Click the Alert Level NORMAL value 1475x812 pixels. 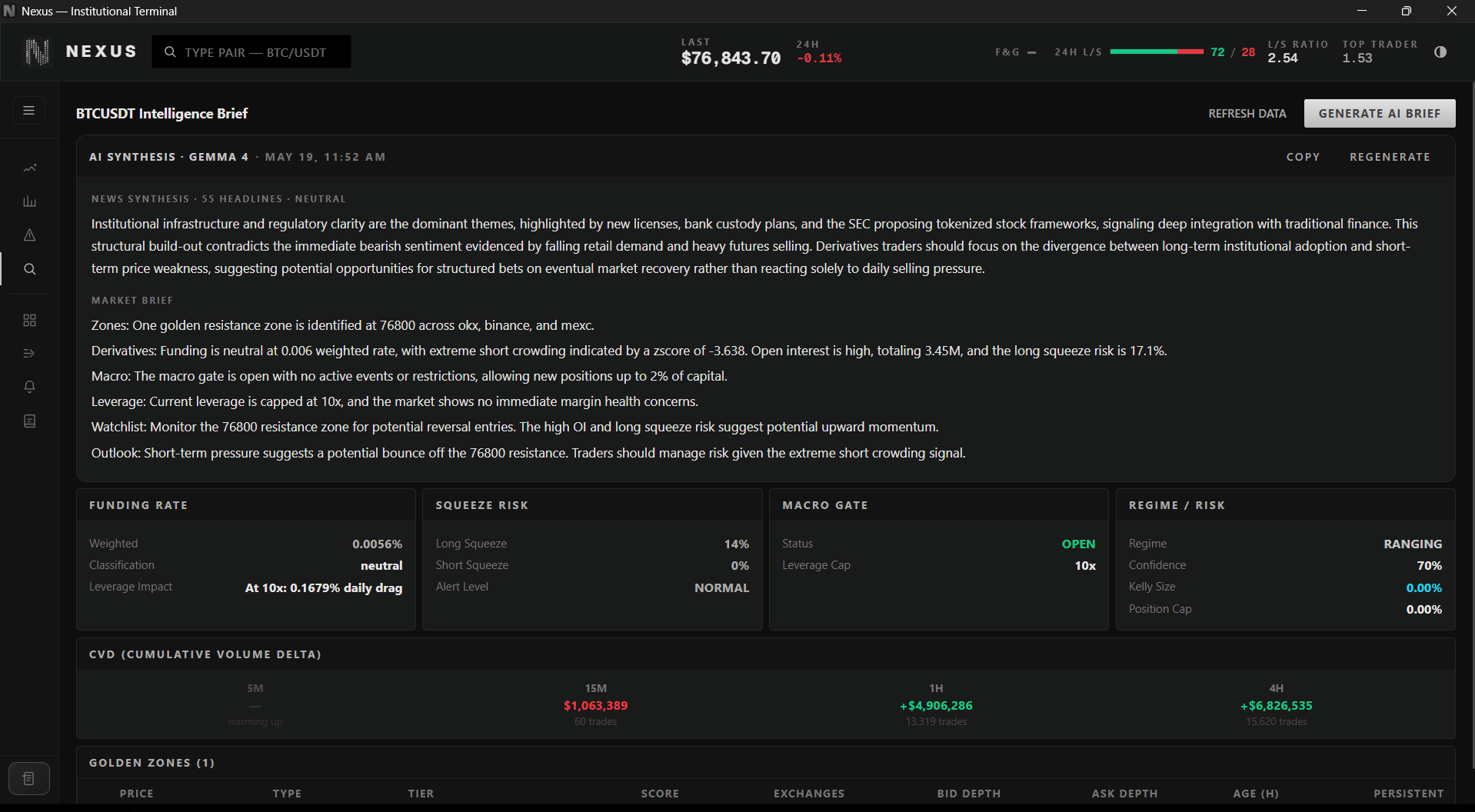[721, 587]
